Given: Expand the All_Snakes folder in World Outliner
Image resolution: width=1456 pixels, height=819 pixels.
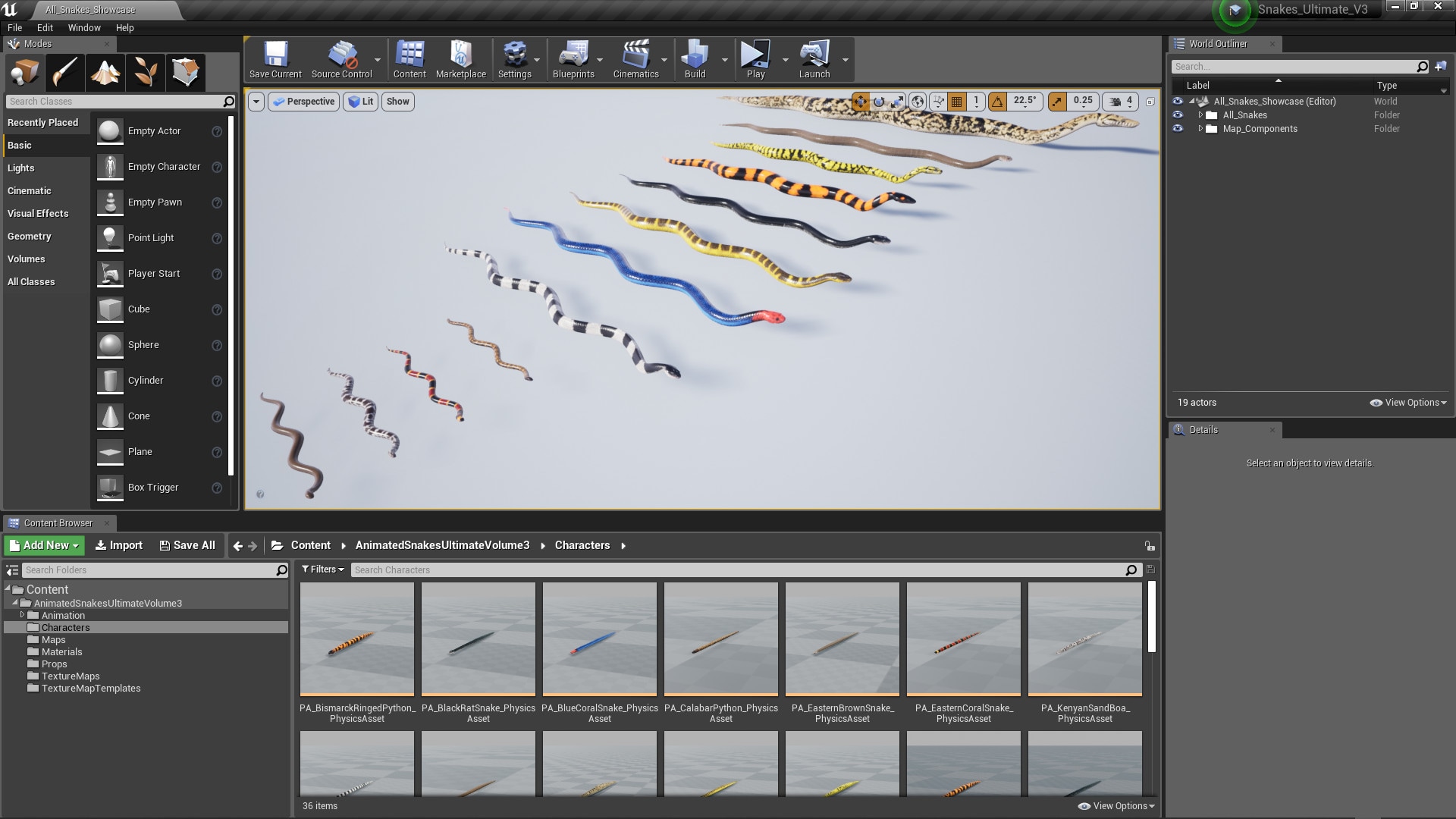Looking at the screenshot, I should click(1200, 115).
